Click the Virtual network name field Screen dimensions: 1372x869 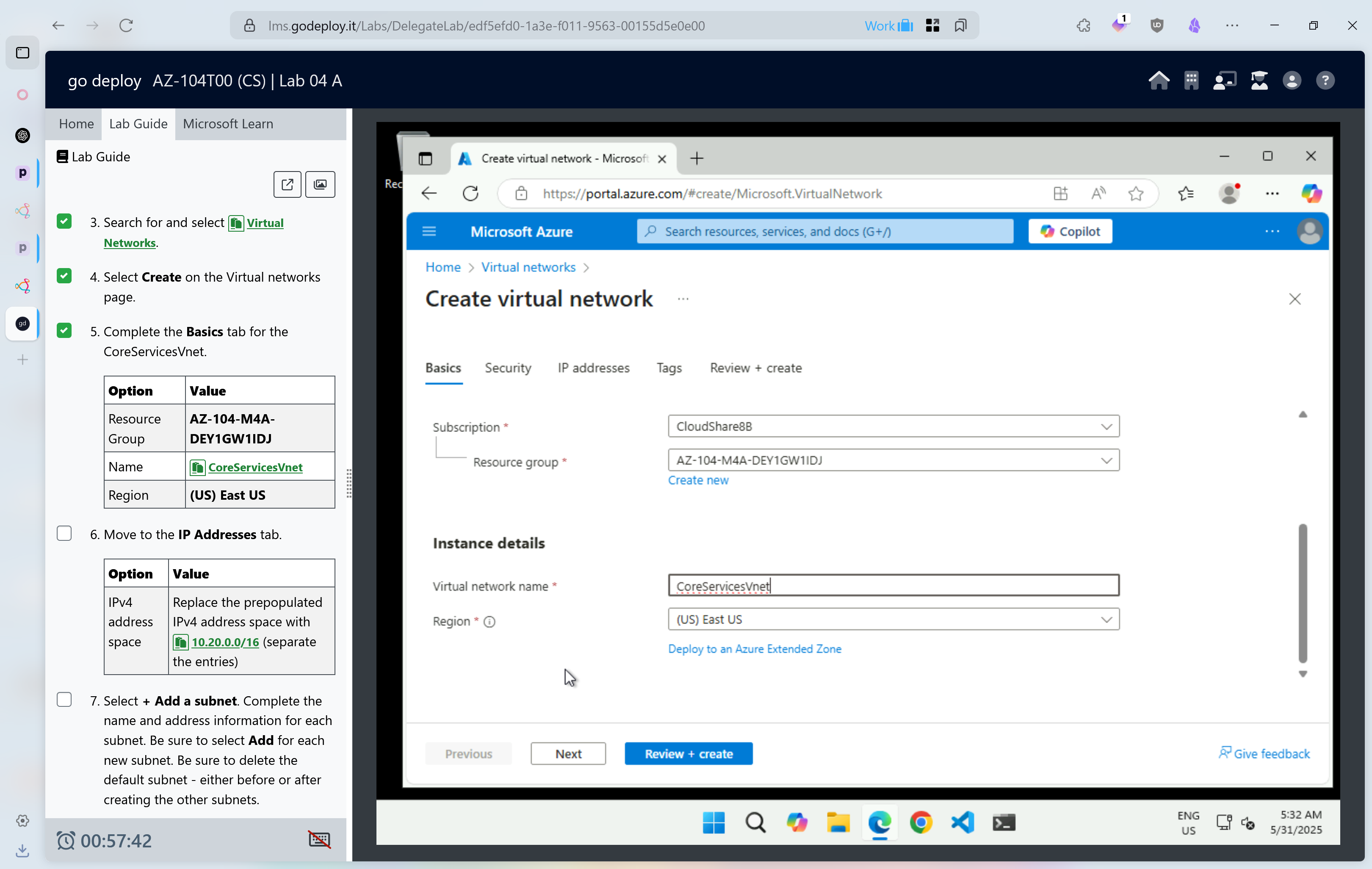(893, 586)
